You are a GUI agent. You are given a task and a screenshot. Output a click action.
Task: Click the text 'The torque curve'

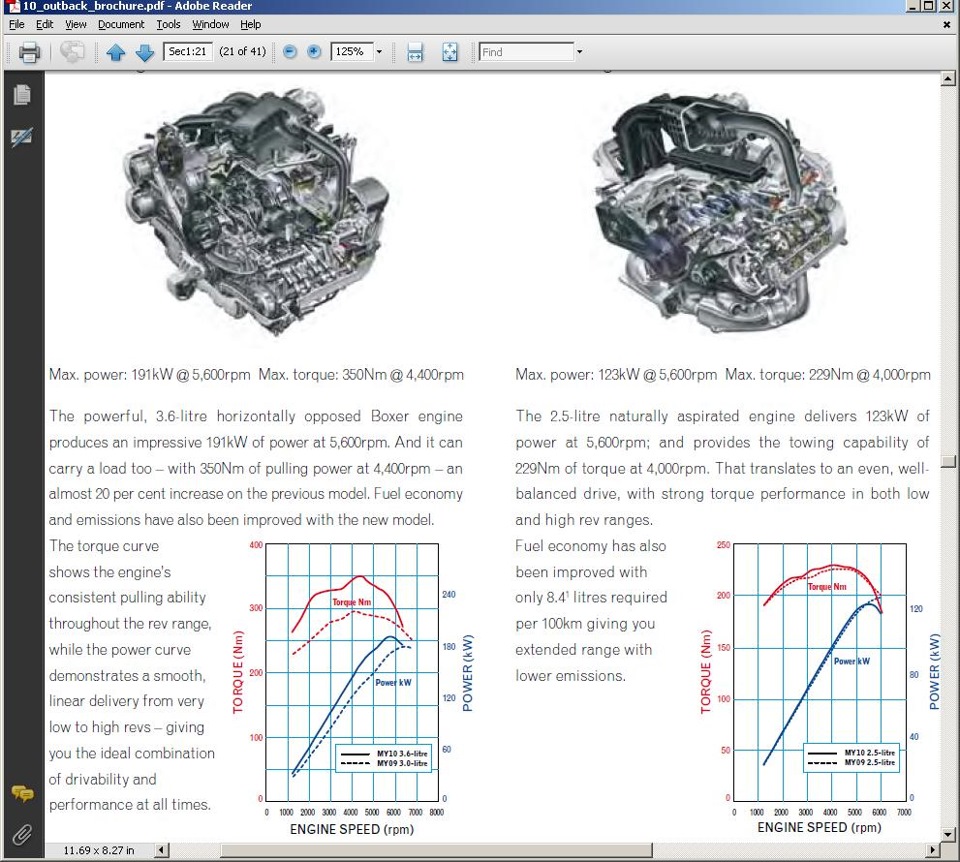[x=104, y=545]
